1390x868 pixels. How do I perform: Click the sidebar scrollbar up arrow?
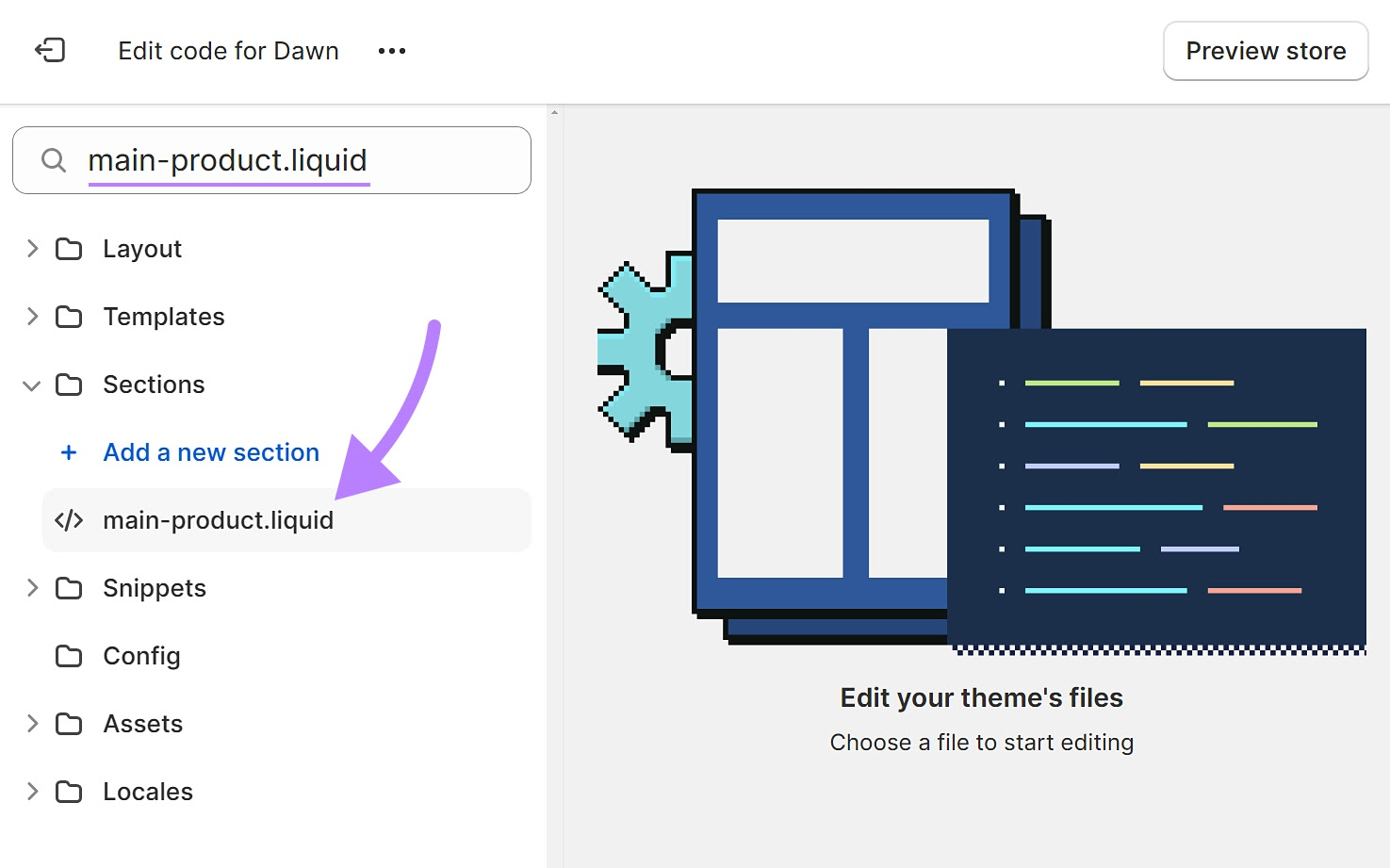point(554,113)
